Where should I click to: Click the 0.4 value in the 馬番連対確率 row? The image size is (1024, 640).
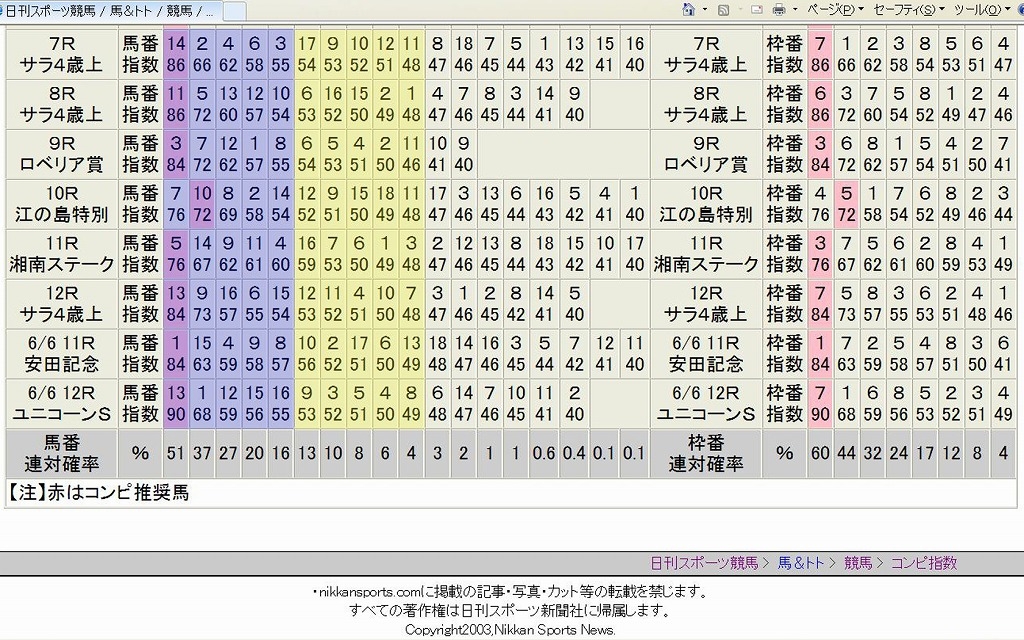point(574,453)
